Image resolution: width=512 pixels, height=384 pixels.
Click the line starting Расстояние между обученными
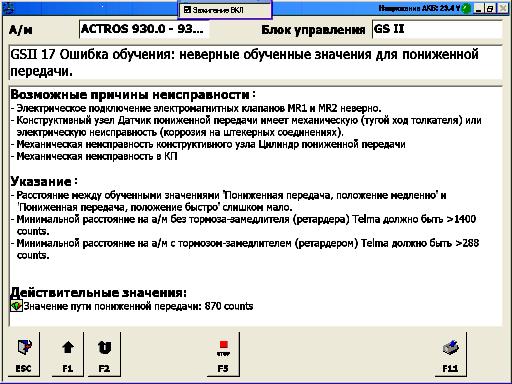click(229, 201)
